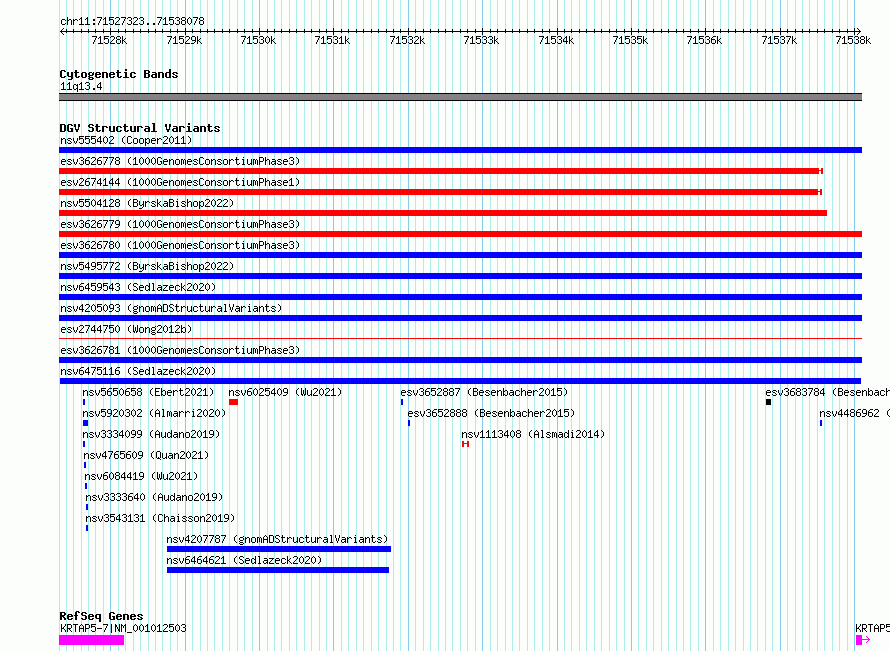This screenshot has height=651, width=890.
Task: Click the thin red esv2744750 variant line
Action: point(460,339)
